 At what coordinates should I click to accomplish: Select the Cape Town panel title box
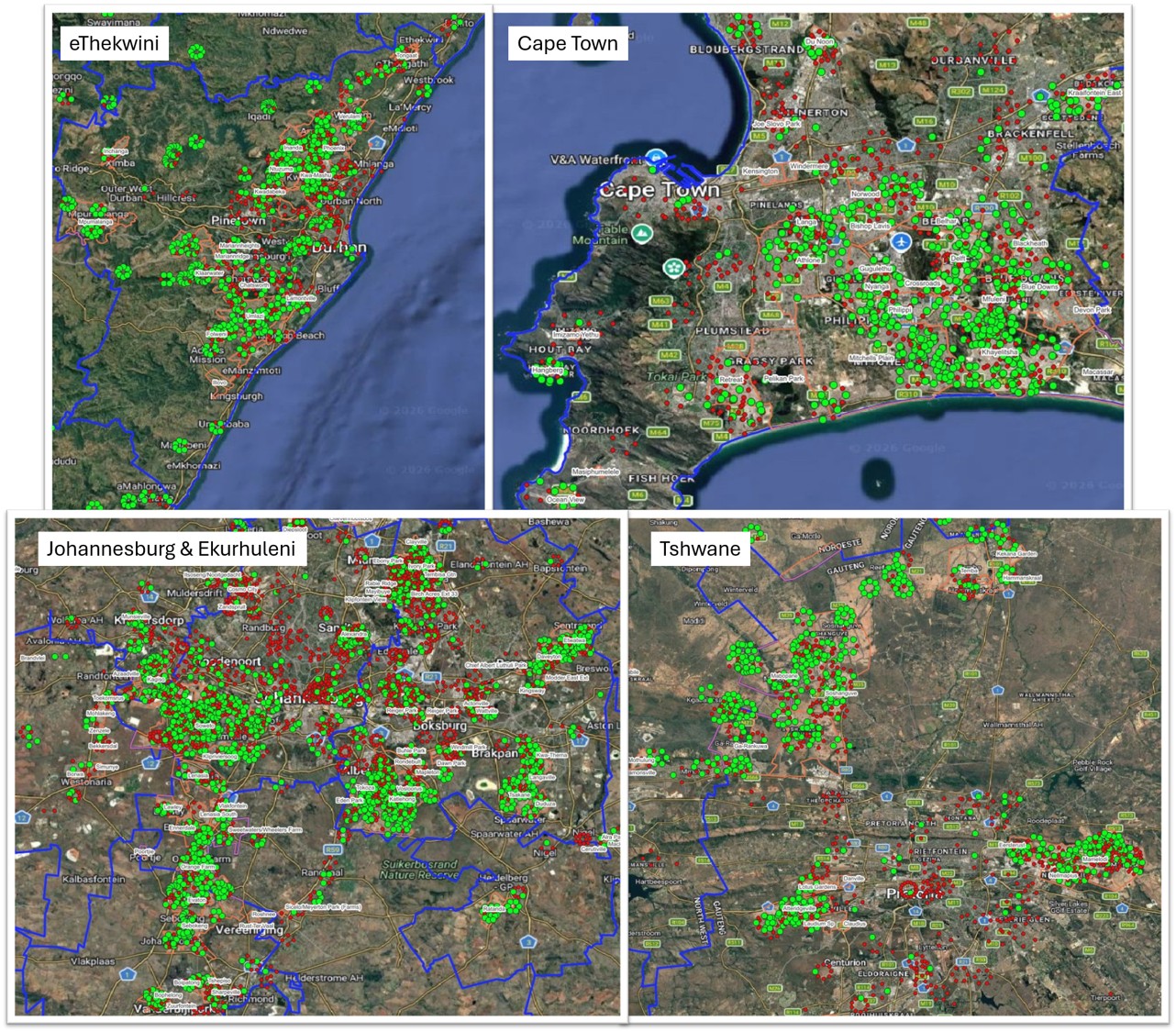568,43
